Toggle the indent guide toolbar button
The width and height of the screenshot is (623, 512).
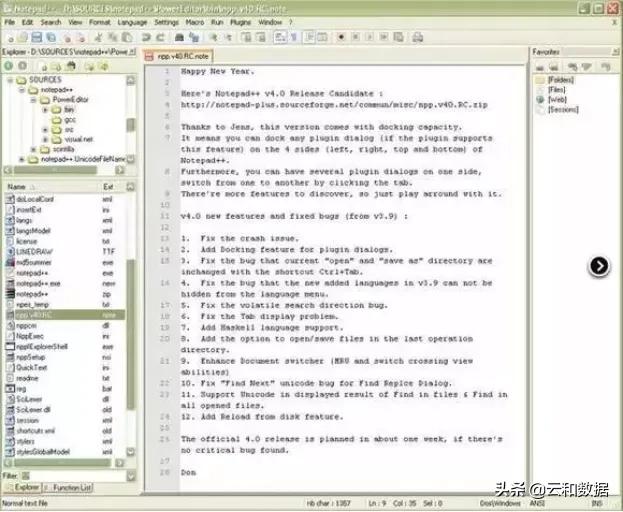[x=309, y=37]
